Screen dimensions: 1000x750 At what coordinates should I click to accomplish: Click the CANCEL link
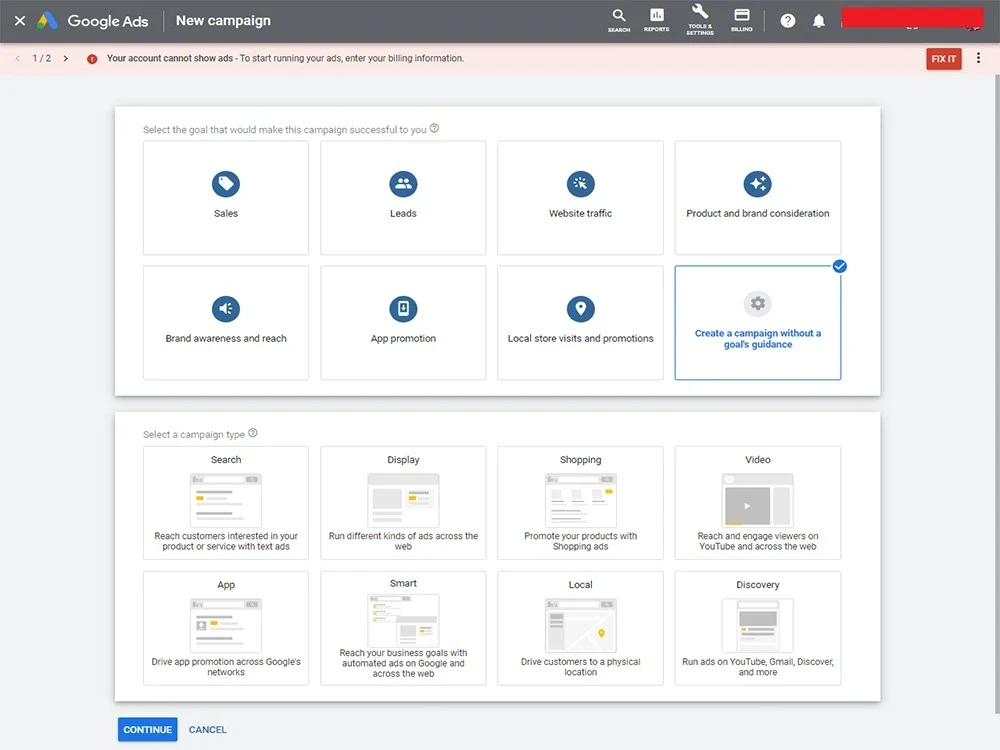click(x=207, y=730)
